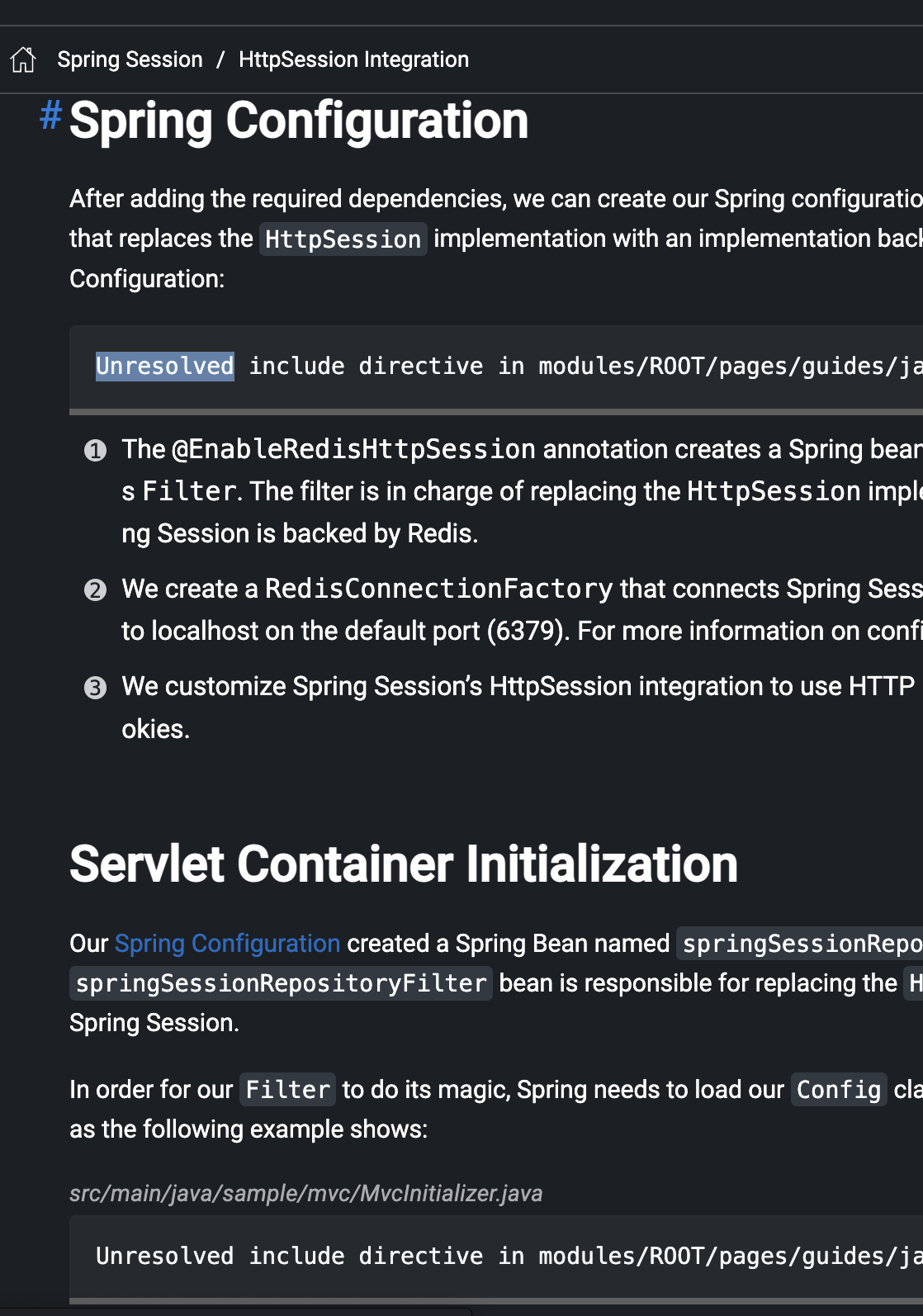923x1316 pixels.
Task: Click the Servlet Container Initialization heading
Action: click(x=404, y=864)
